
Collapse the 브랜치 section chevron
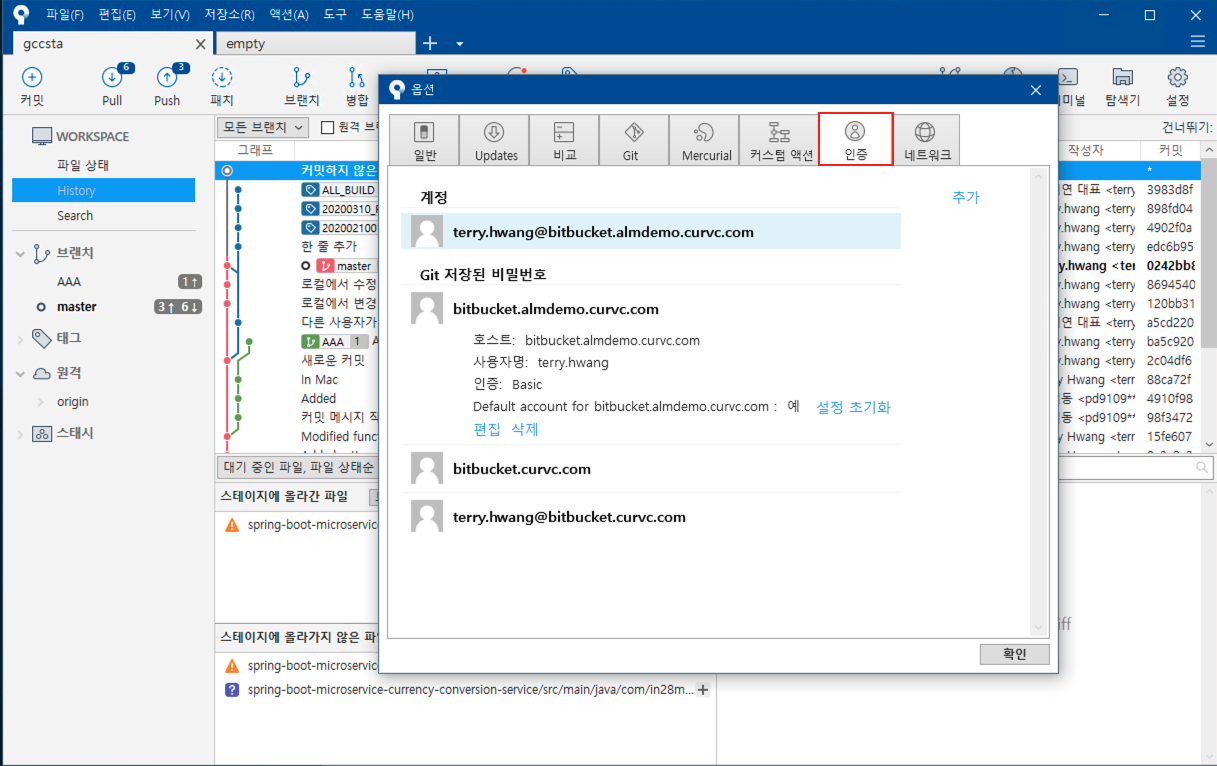tap(20, 254)
